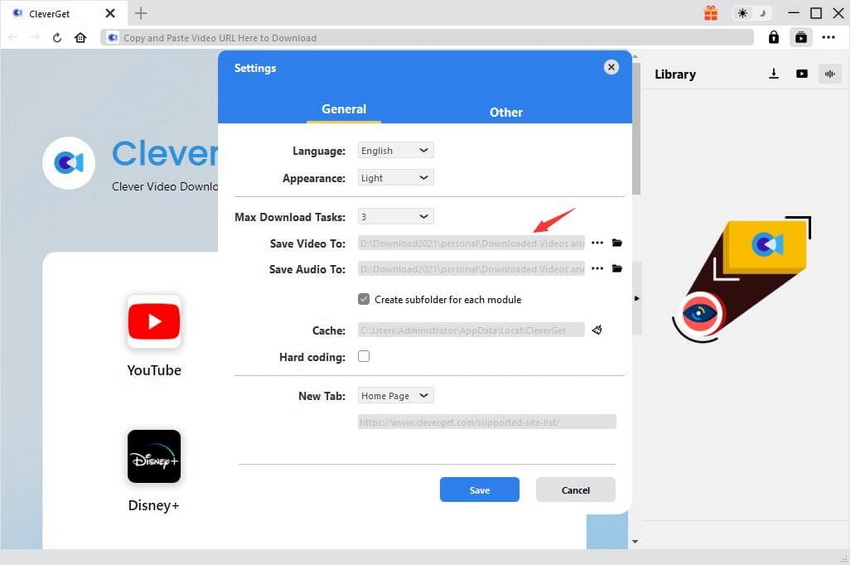850x565 pixels.
Task: Open a new tab with plus icon
Action: (x=141, y=13)
